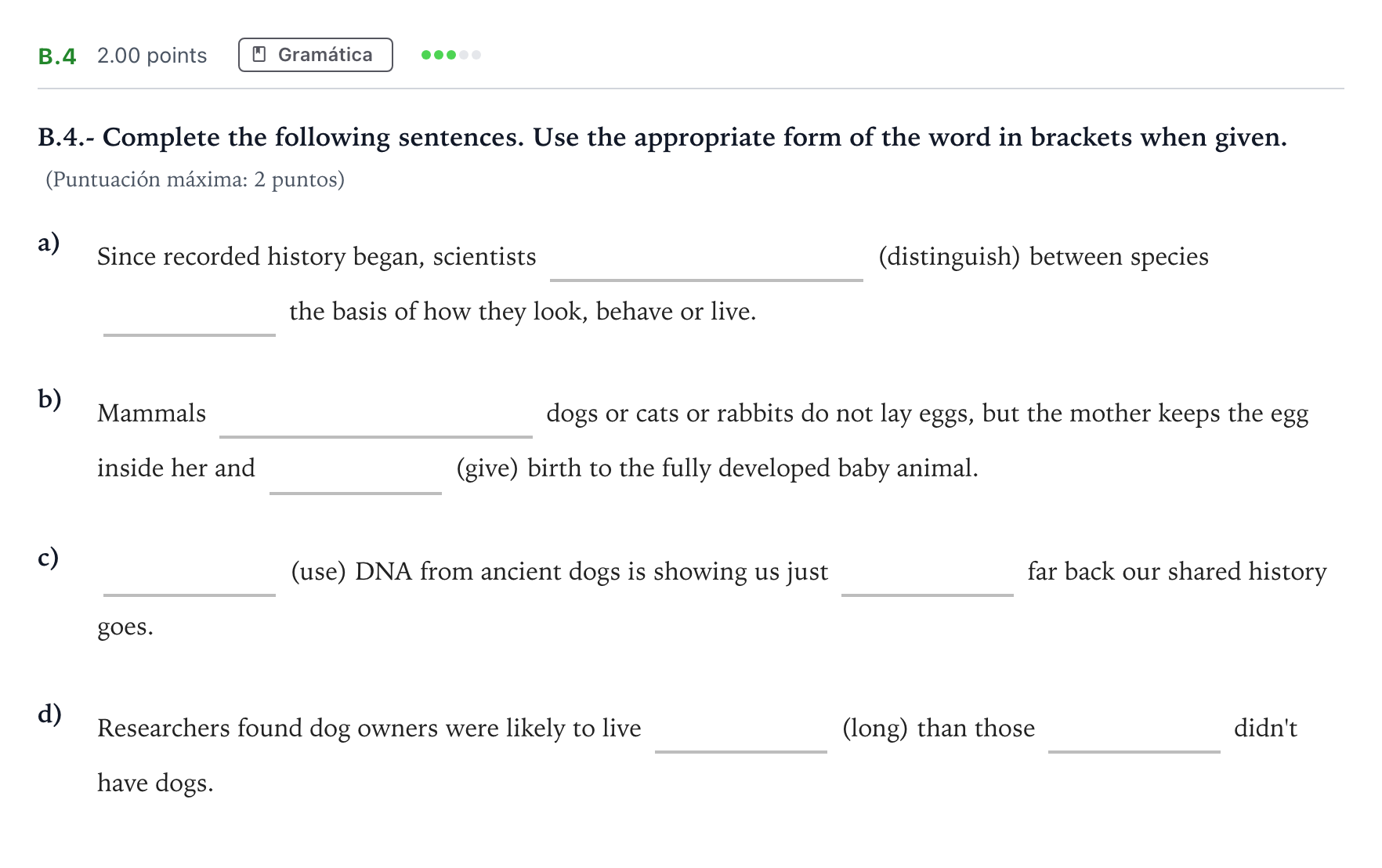Click the 'Puntuación máxima: 2 puntos' note
The image size is (1382, 868).
(x=195, y=179)
